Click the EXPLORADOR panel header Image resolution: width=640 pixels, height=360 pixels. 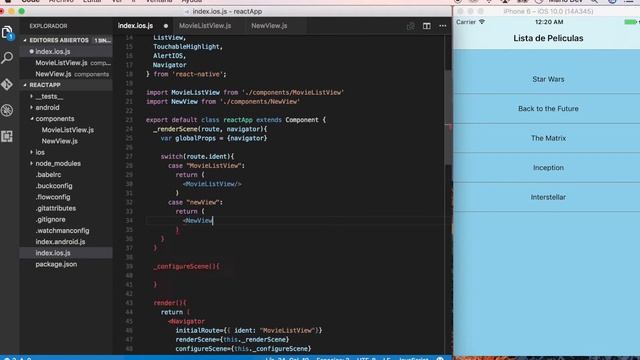pos(48,26)
